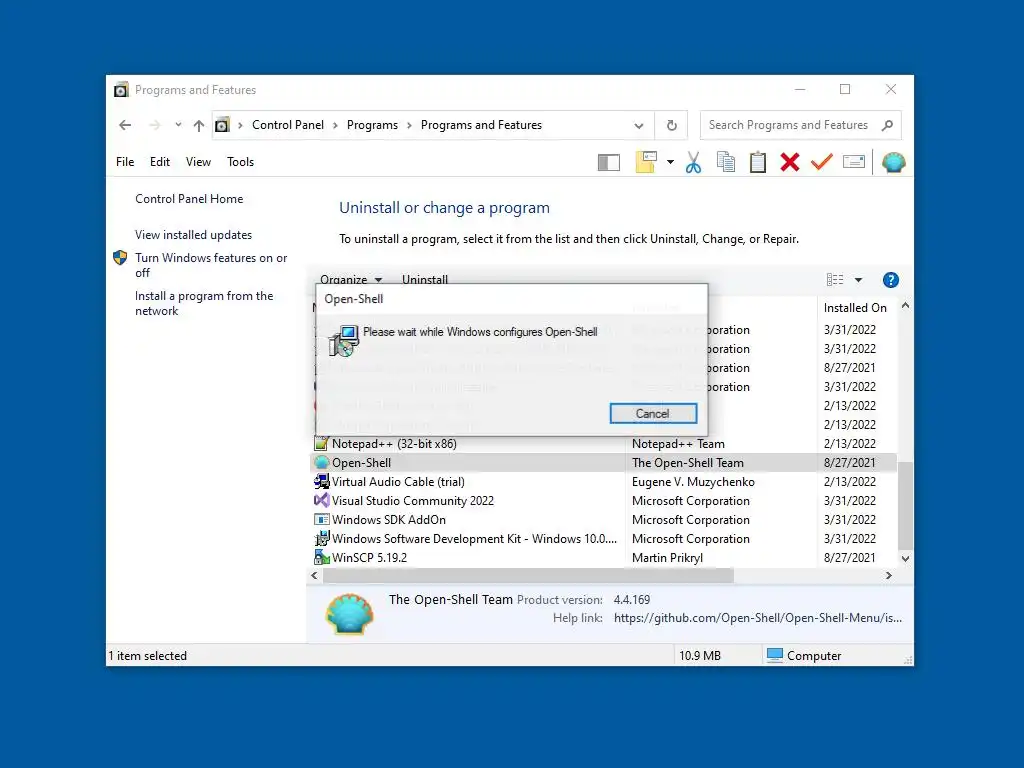
Task: Click the Open-Shell list row icon
Action: pos(321,462)
